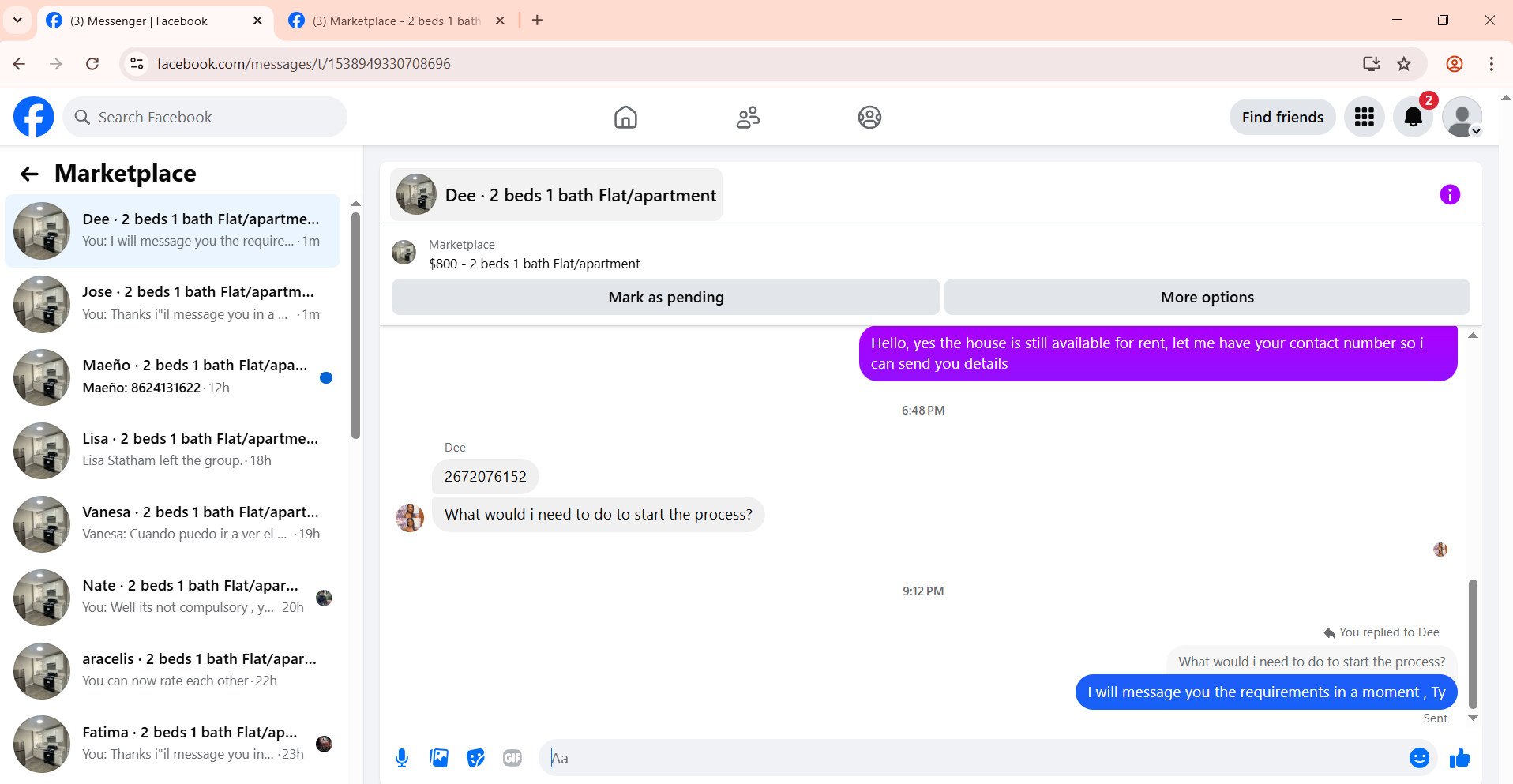Close the Marketplace 2 beds tab
The image size is (1513, 784).
pos(500,21)
